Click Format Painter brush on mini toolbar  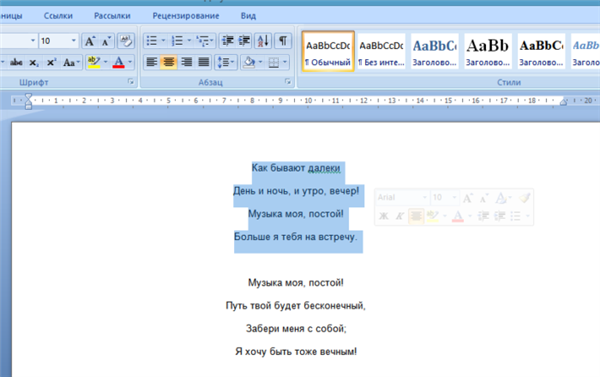(x=524, y=198)
